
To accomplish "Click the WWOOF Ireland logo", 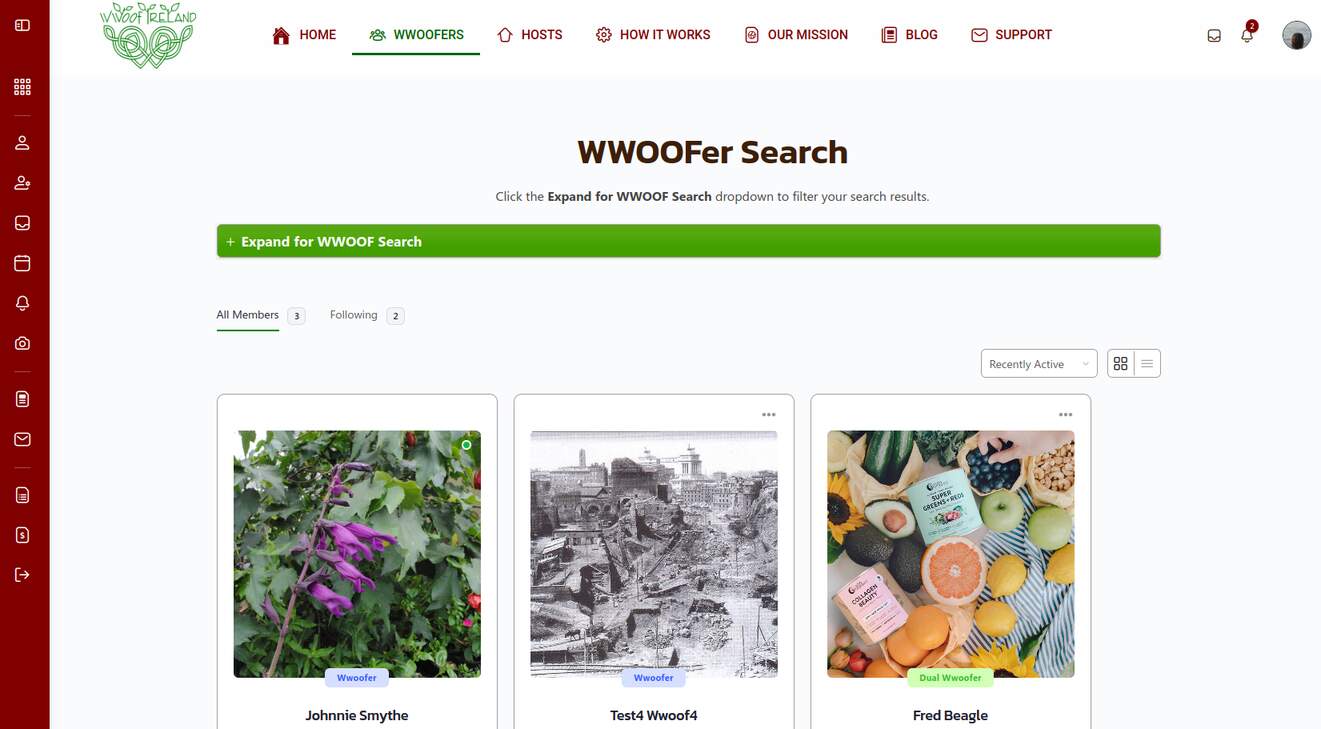I will (148, 35).
